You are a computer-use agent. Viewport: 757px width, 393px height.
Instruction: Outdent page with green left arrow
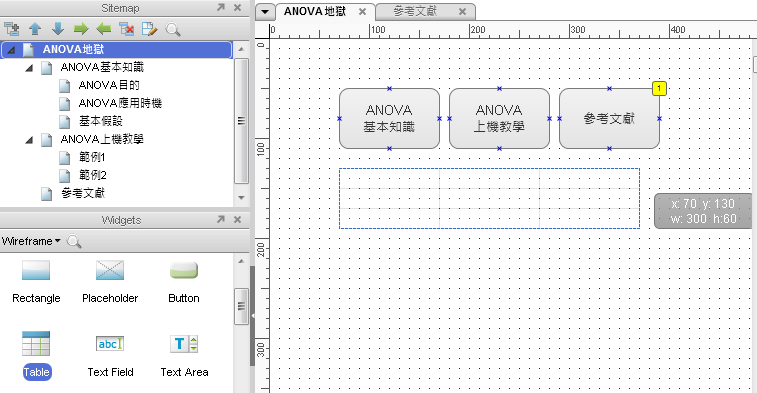pos(103,29)
